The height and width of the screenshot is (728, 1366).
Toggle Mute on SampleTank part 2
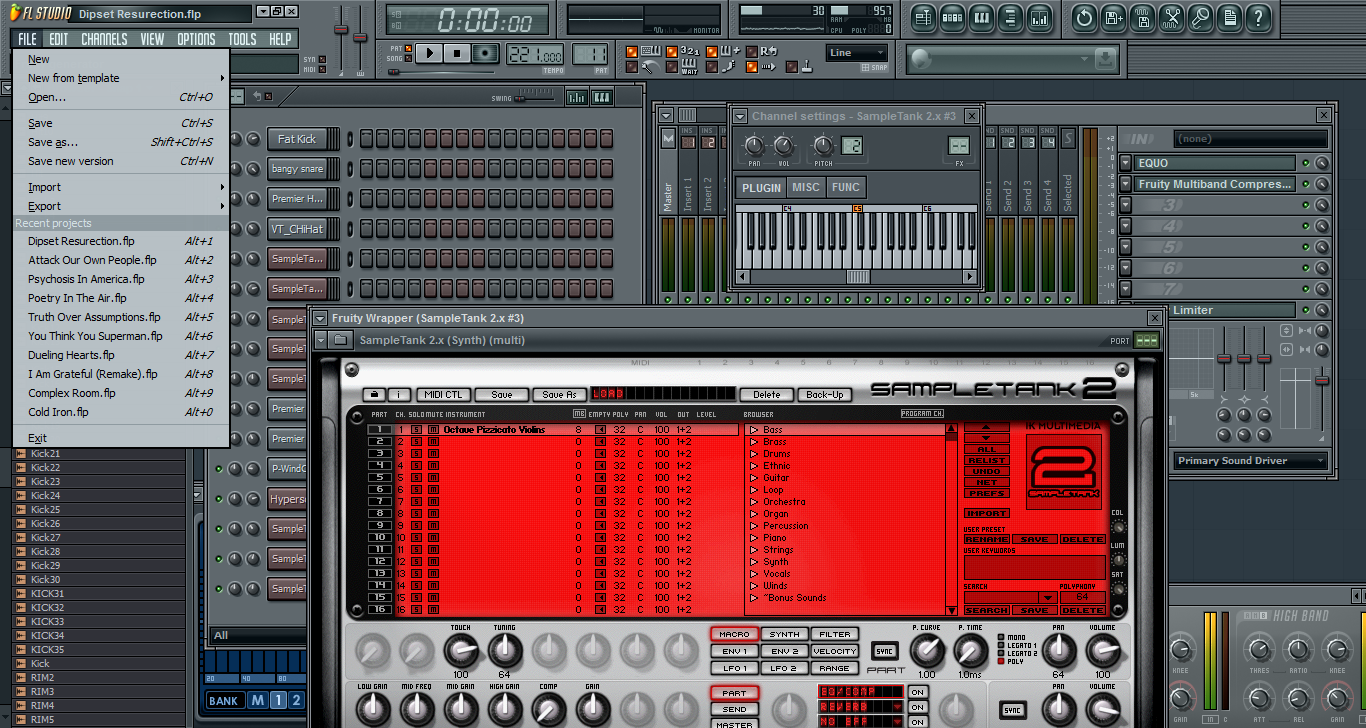[x=433, y=442]
